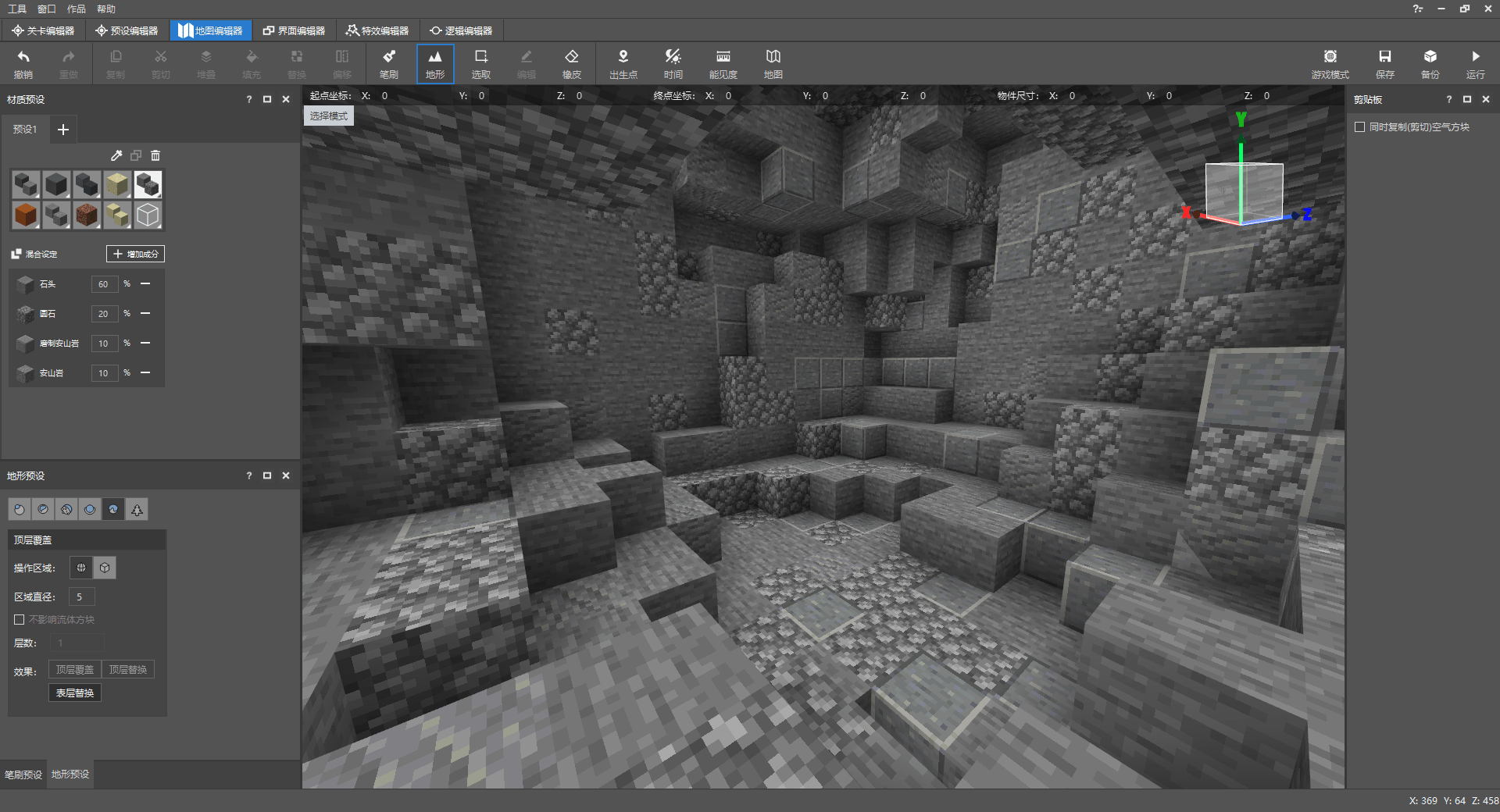Select the fourth terrain preset icon

coord(90,510)
